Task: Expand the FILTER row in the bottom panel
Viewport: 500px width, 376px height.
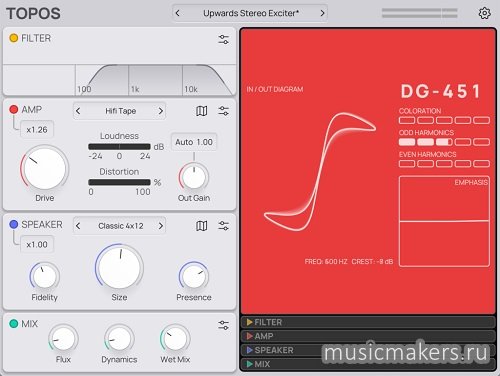Action: click(368, 322)
